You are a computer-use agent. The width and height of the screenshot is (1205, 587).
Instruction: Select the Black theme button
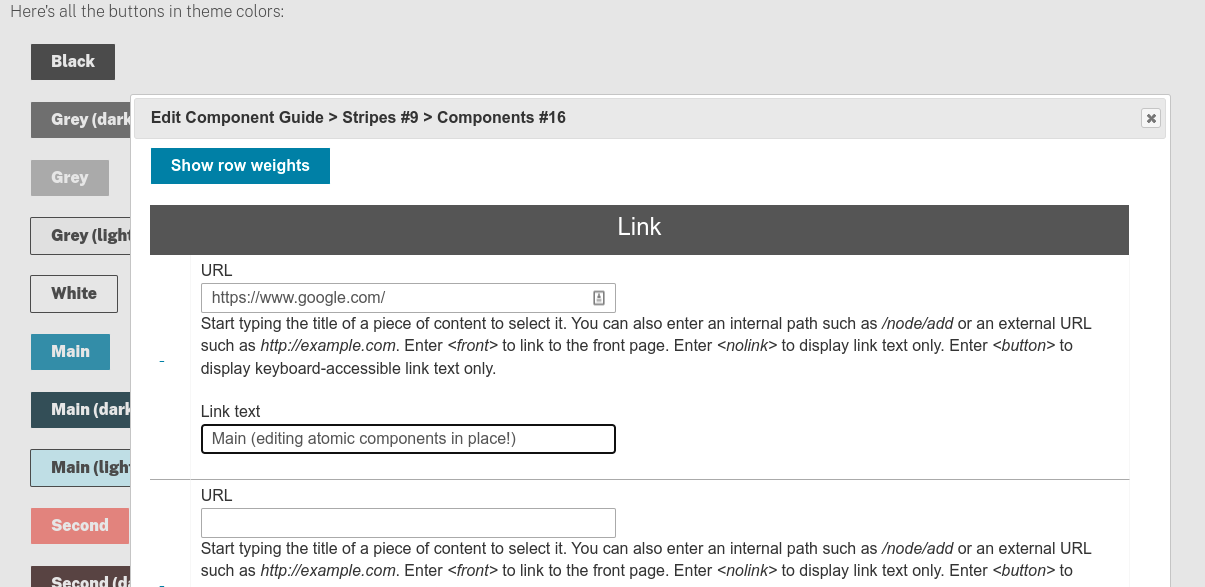(x=72, y=61)
